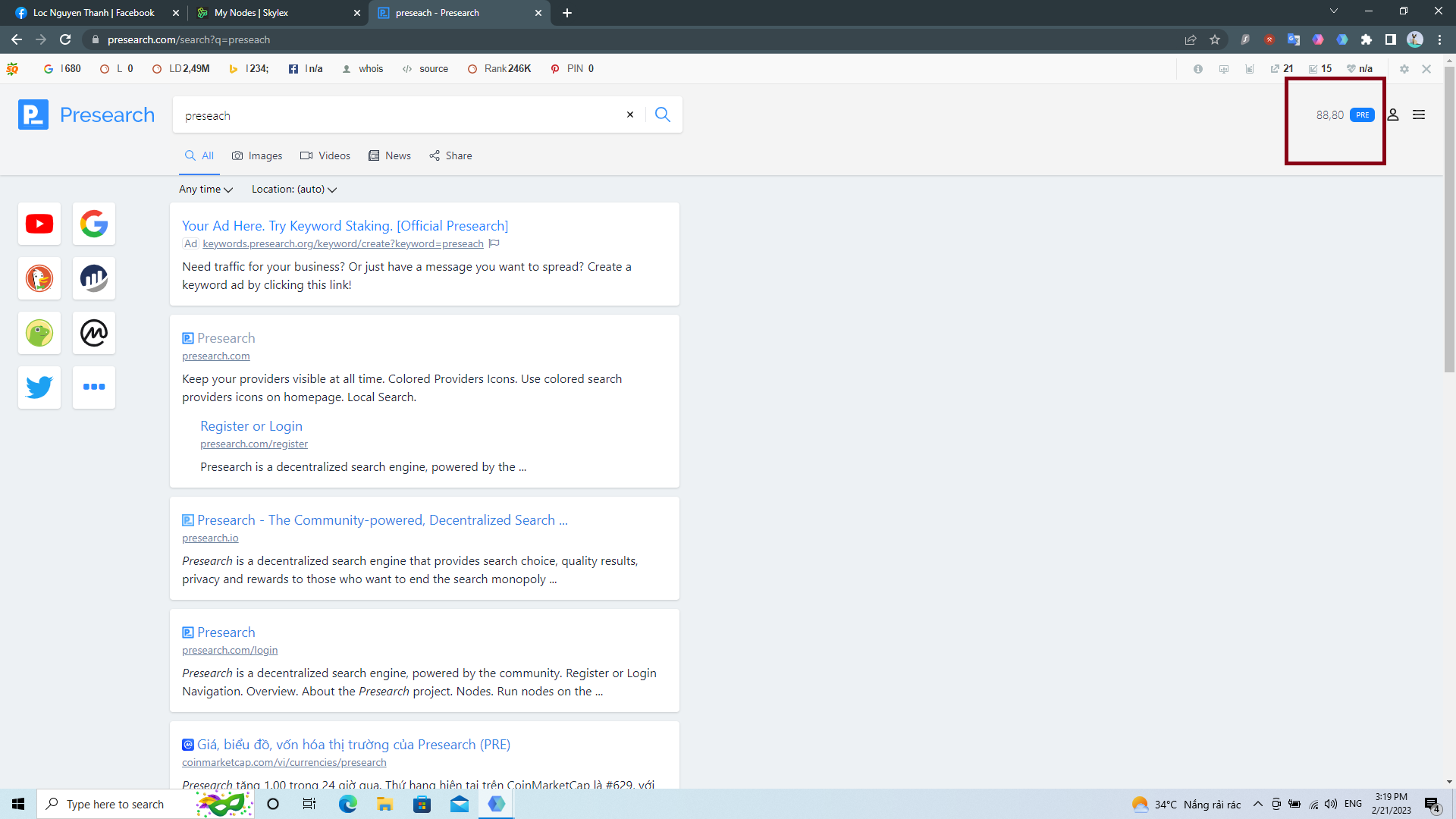1456x819 pixels.
Task: Click the Twitter provider icon
Action: (x=39, y=388)
